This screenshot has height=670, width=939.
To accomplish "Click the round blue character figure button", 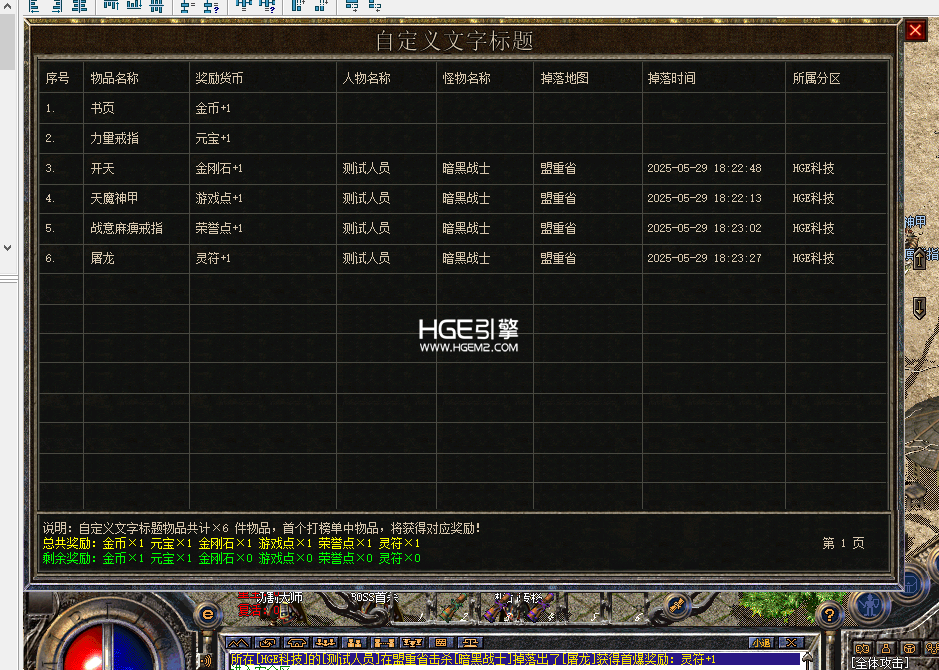I will [x=869, y=605].
